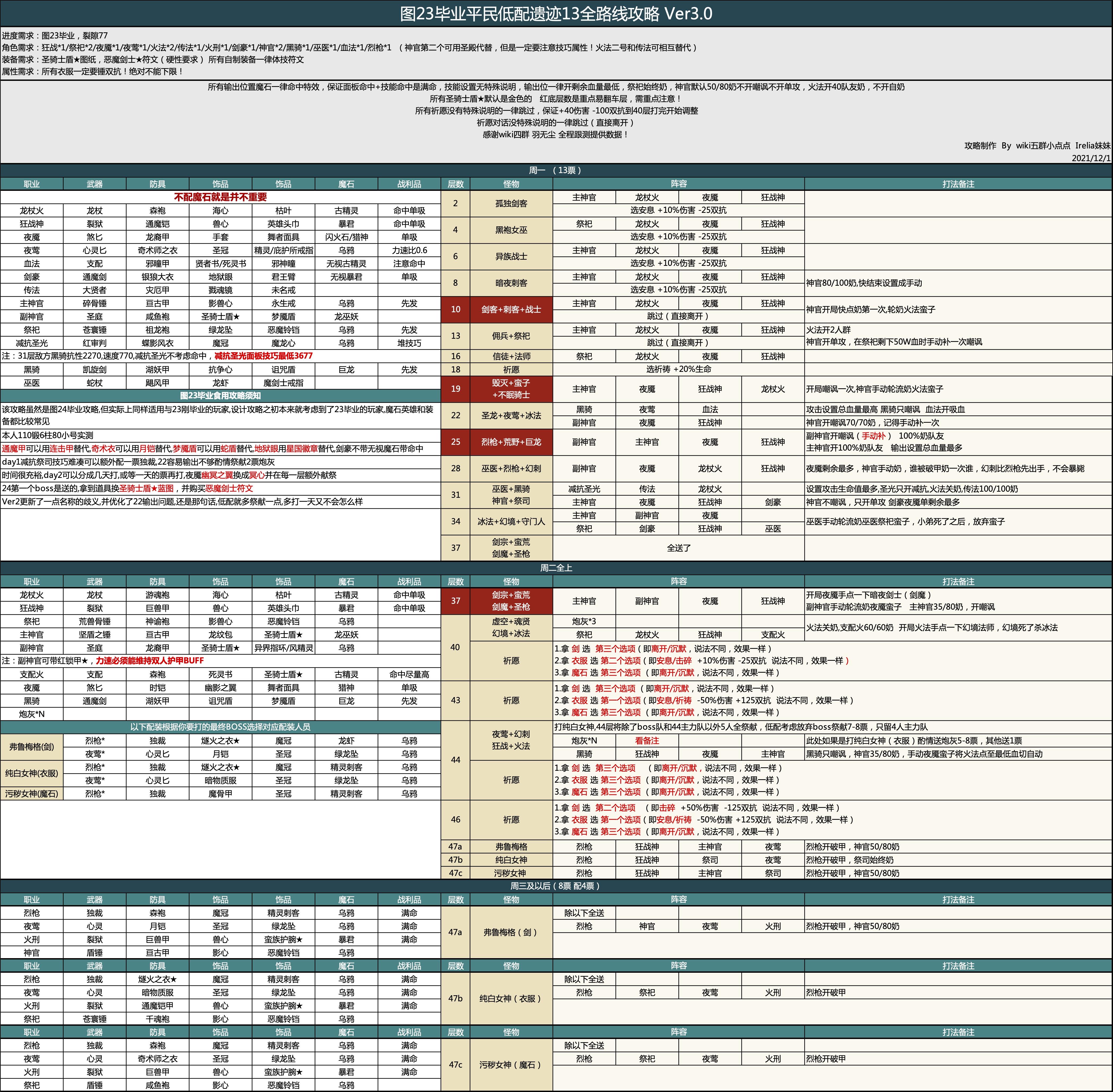Click the red 看备注 text

(647, 741)
